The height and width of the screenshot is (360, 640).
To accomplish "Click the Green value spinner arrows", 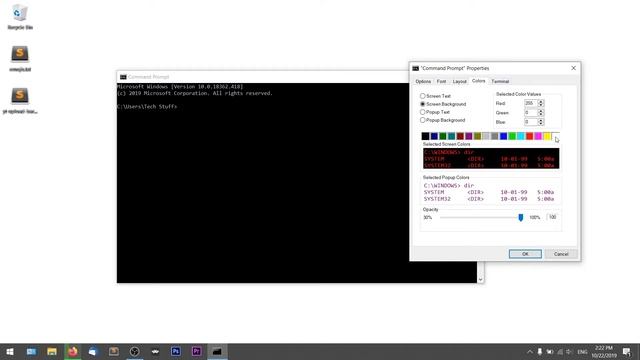I will pos(541,113).
